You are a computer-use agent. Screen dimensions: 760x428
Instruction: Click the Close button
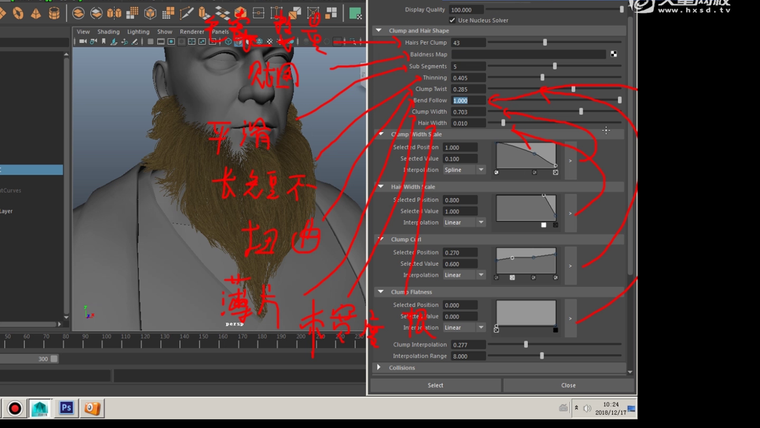[x=568, y=385]
